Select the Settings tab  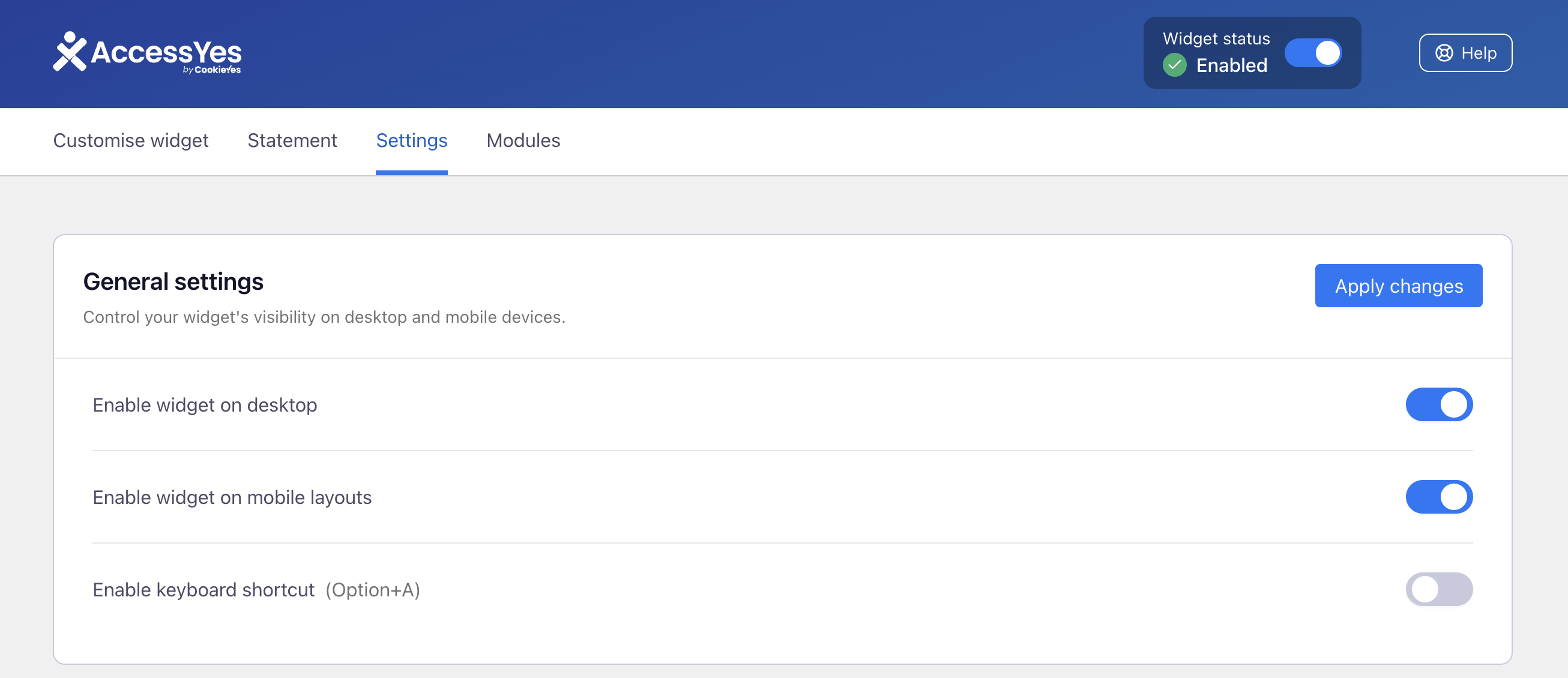pos(411,140)
